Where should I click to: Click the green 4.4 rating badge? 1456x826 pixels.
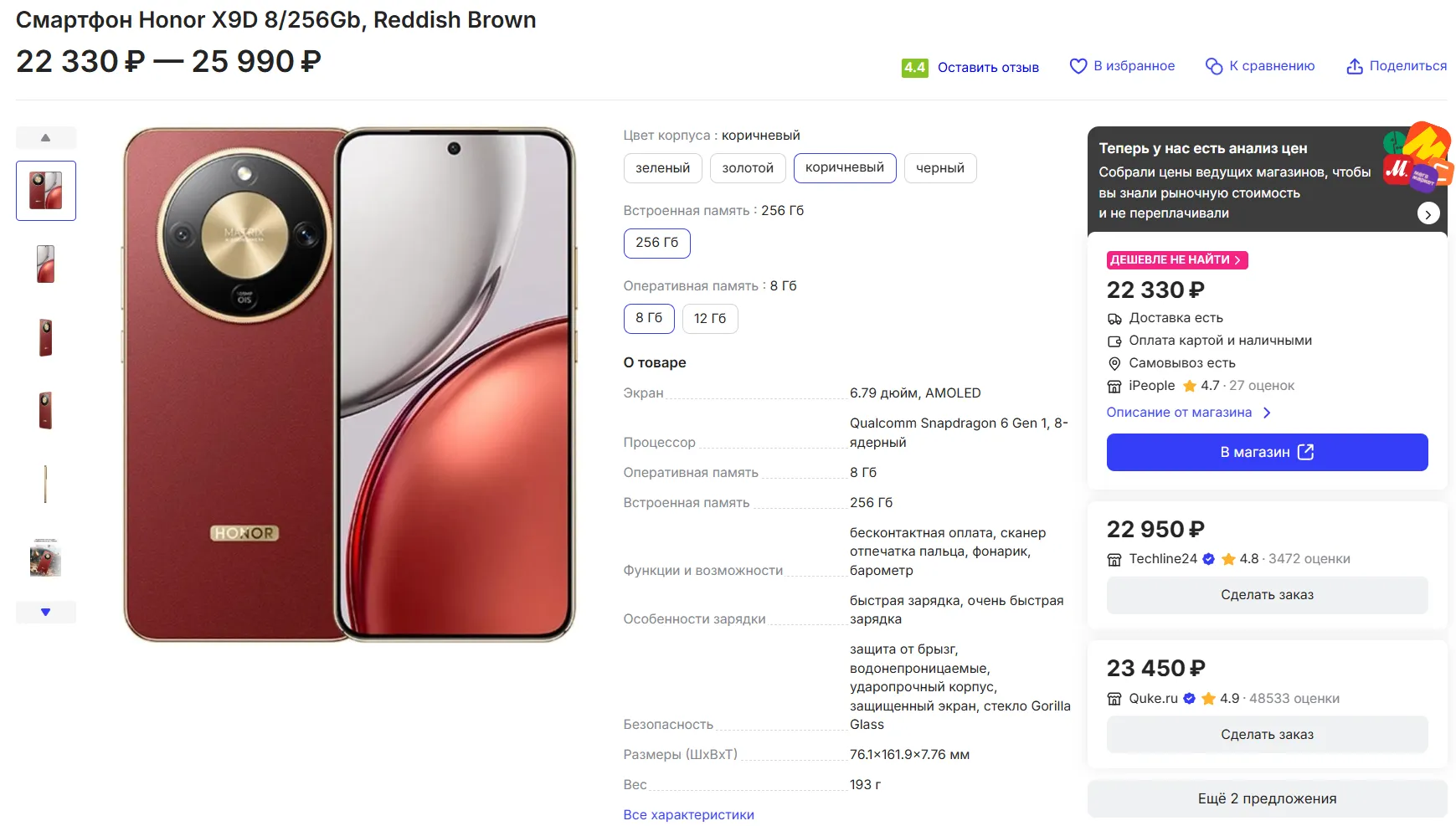click(914, 68)
